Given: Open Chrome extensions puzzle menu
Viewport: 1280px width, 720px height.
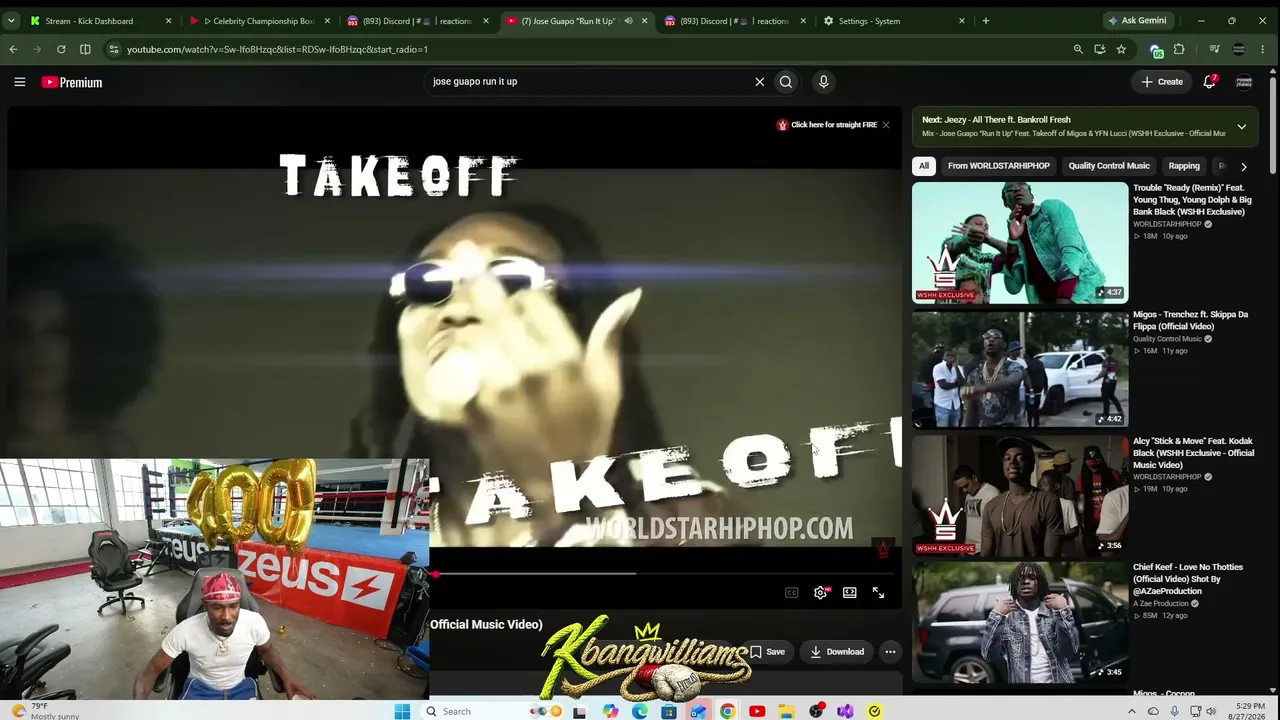Looking at the screenshot, I should point(1179,49).
